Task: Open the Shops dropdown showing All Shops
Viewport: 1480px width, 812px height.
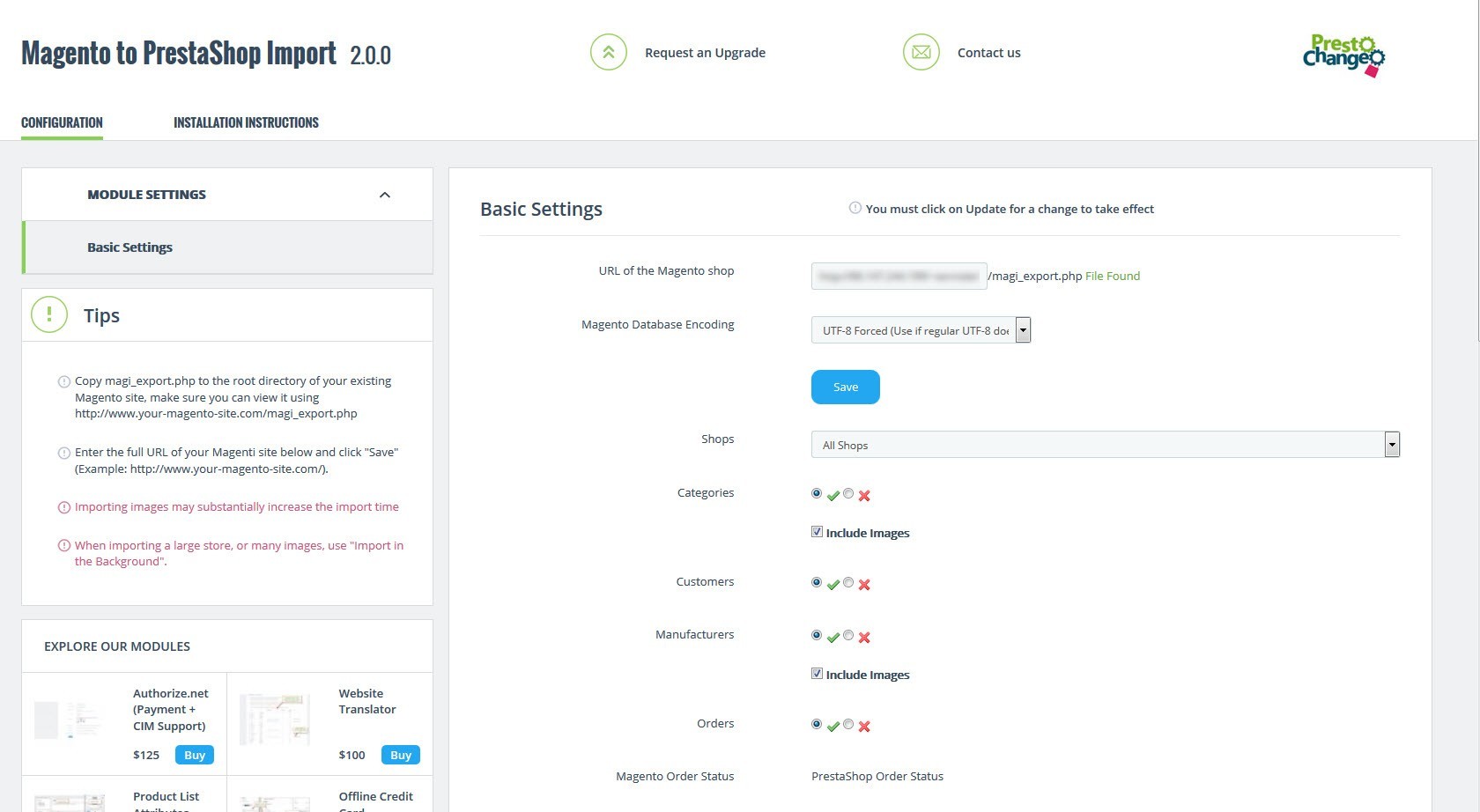Action: coord(1106,445)
